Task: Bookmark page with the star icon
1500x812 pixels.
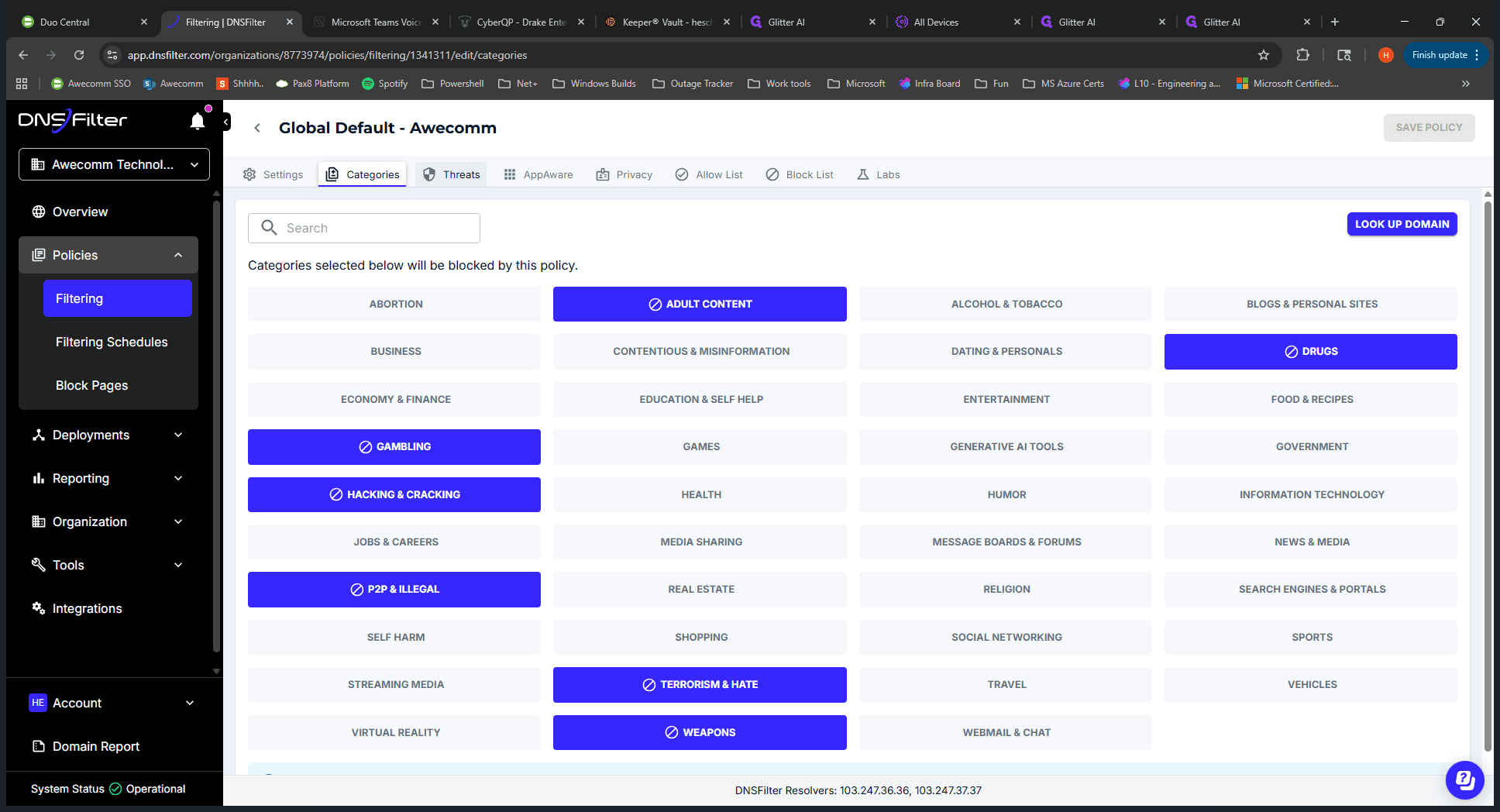Action: tap(1264, 55)
